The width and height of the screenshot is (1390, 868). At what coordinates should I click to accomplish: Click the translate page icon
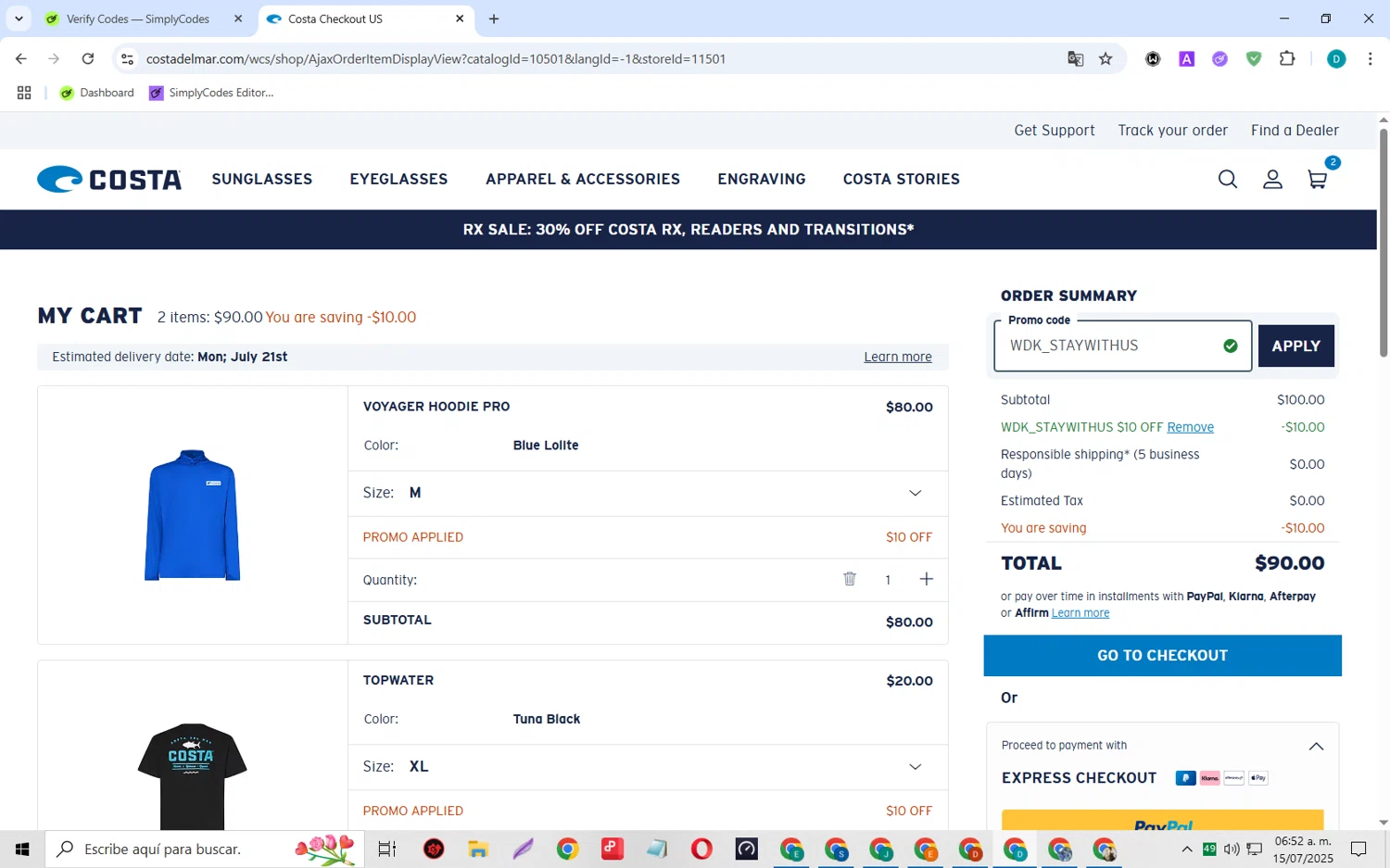coord(1075,58)
